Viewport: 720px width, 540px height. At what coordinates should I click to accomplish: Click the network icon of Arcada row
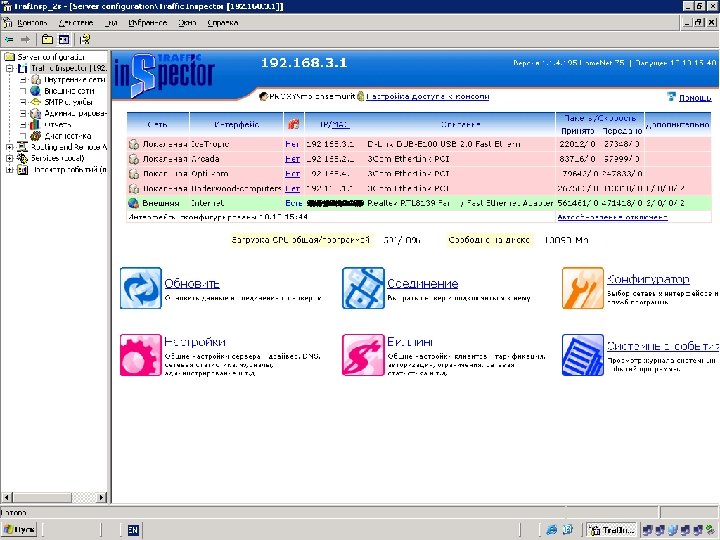(x=134, y=159)
